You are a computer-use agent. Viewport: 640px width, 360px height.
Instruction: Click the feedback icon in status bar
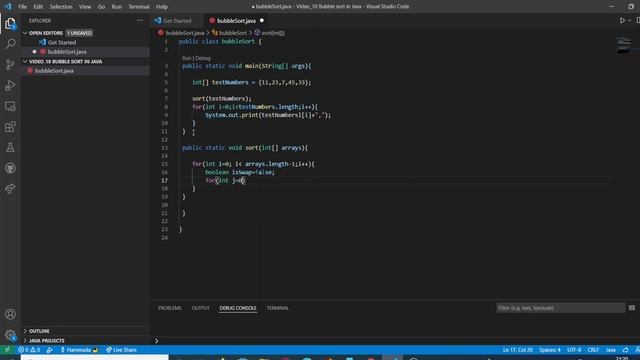tap(625, 350)
